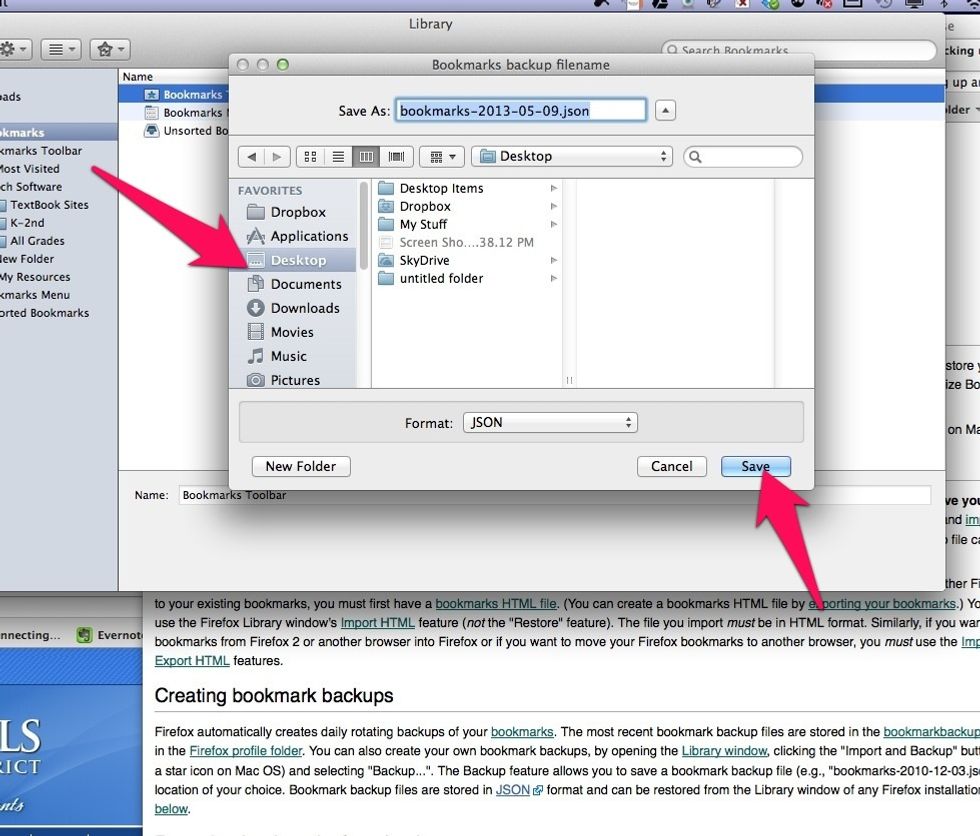The width and height of the screenshot is (980, 836).
Task: Click the back navigation arrow
Action: (251, 157)
